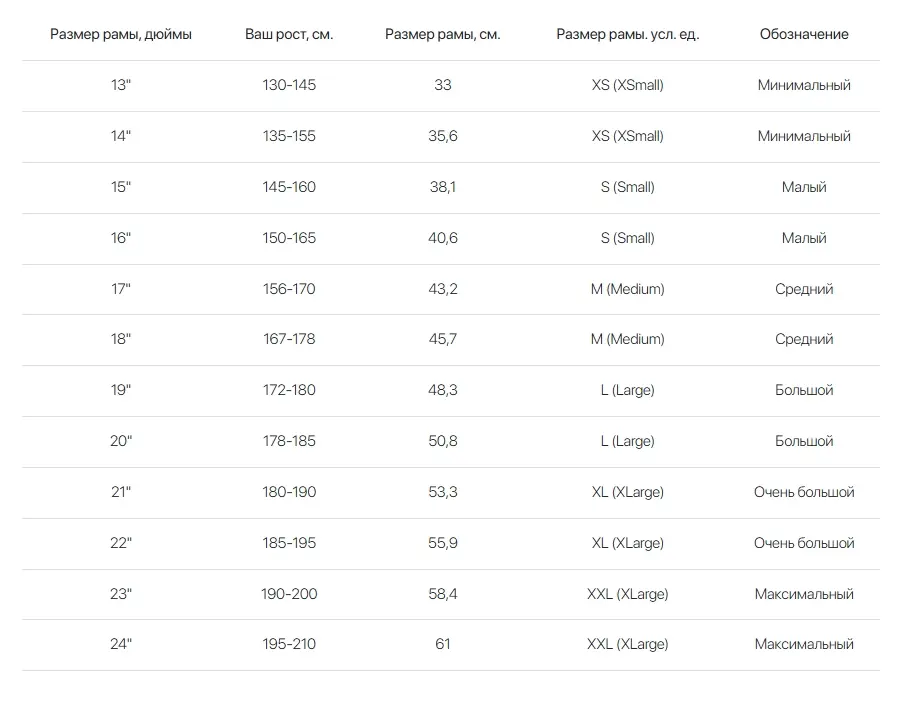Click L (Large) in the 20" row

click(x=628, y=441)
